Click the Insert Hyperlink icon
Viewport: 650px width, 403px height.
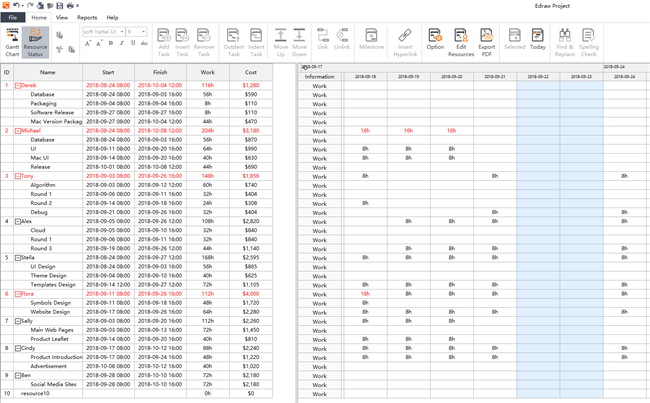404,40
